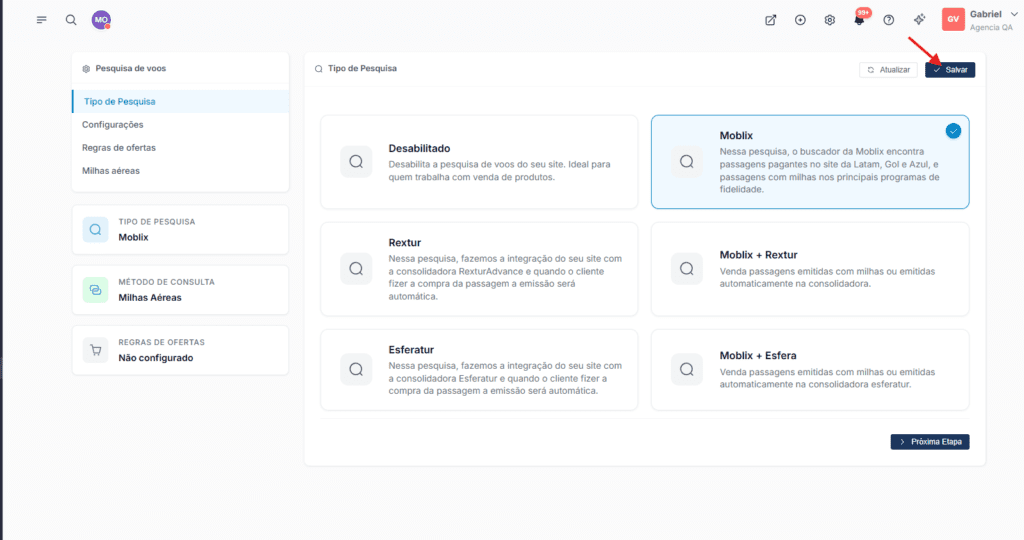Screen dimensions: 1024x540
Task: Click the Pesquisa de voos panel title
Action: (131, 69)
